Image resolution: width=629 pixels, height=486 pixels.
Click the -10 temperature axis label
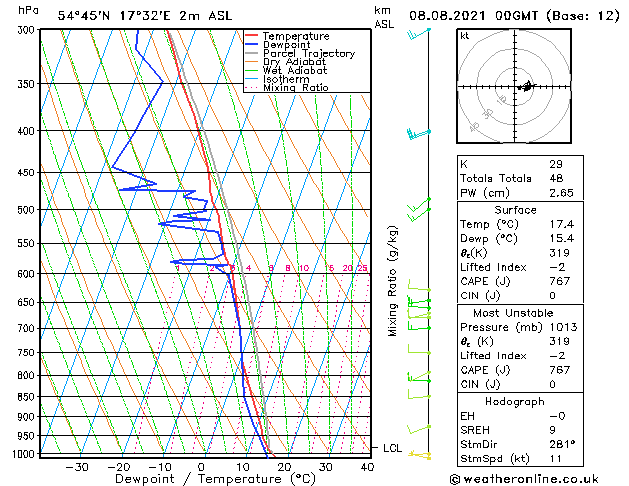[160, 467]
